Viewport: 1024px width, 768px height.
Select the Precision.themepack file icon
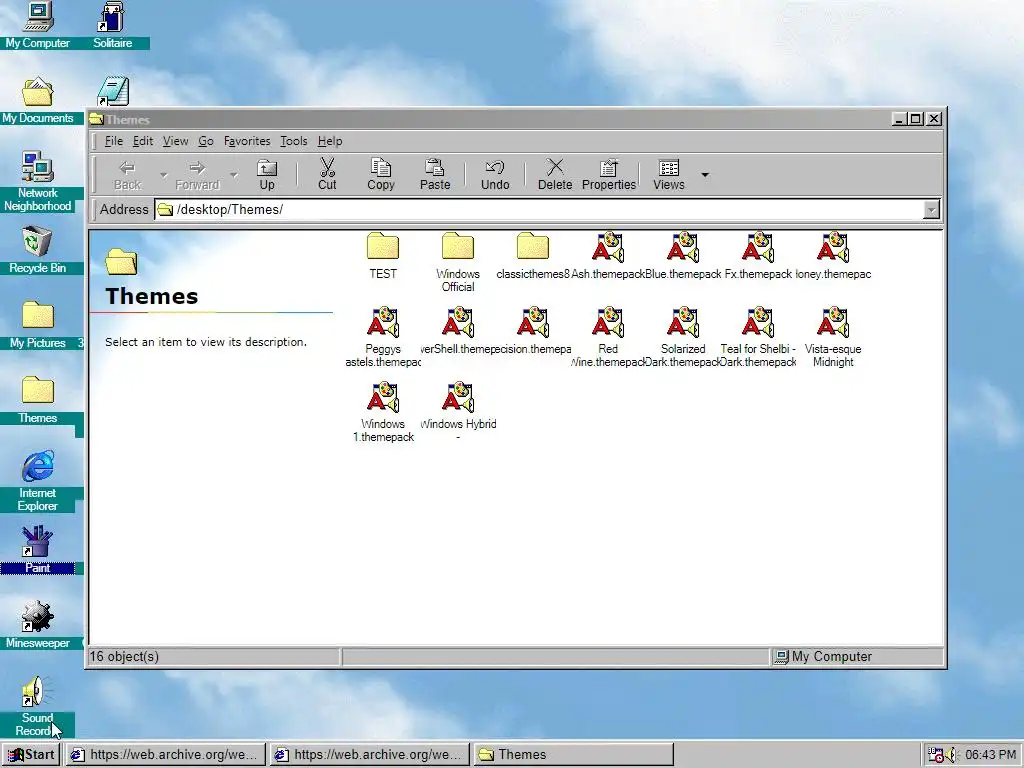click(x=533, y=323)
